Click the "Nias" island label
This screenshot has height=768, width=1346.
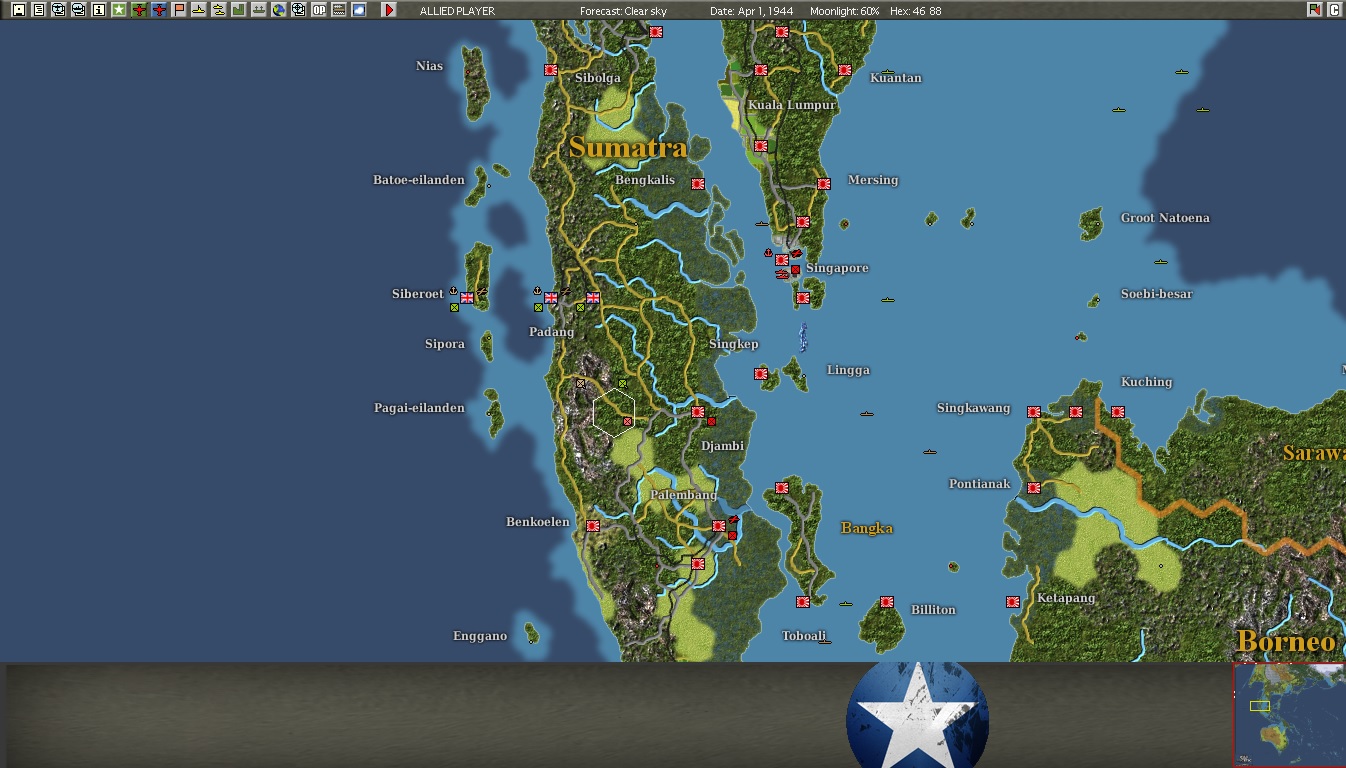pos(429,66)
